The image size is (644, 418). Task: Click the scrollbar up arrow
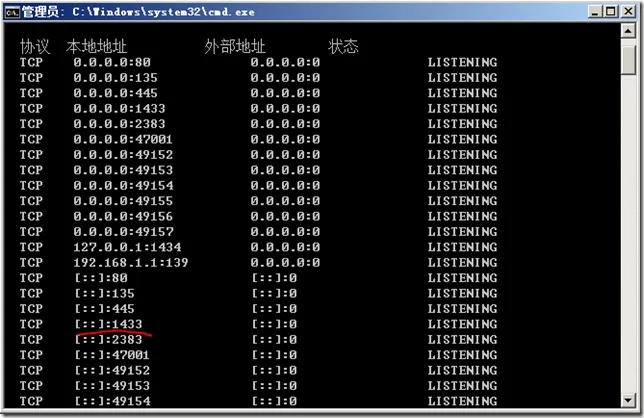[628, 31]
